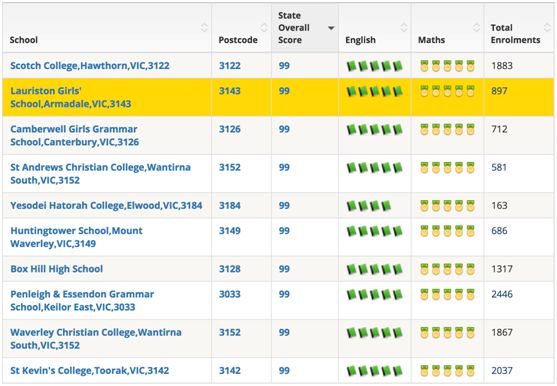Open Camberwell Girls Grammar School link
This screenshot has height=386, width=557.
point(75,136)
